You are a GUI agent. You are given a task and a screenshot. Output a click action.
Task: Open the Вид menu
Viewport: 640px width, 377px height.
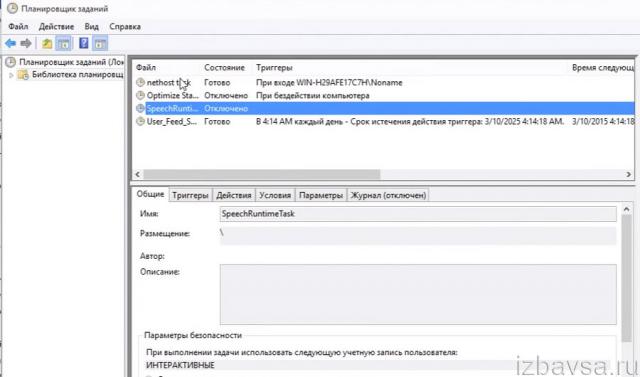click(x=91, y=27)
